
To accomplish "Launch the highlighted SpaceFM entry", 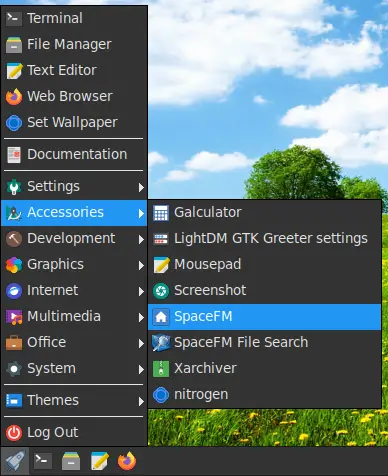I will click(x=264, y=317).
